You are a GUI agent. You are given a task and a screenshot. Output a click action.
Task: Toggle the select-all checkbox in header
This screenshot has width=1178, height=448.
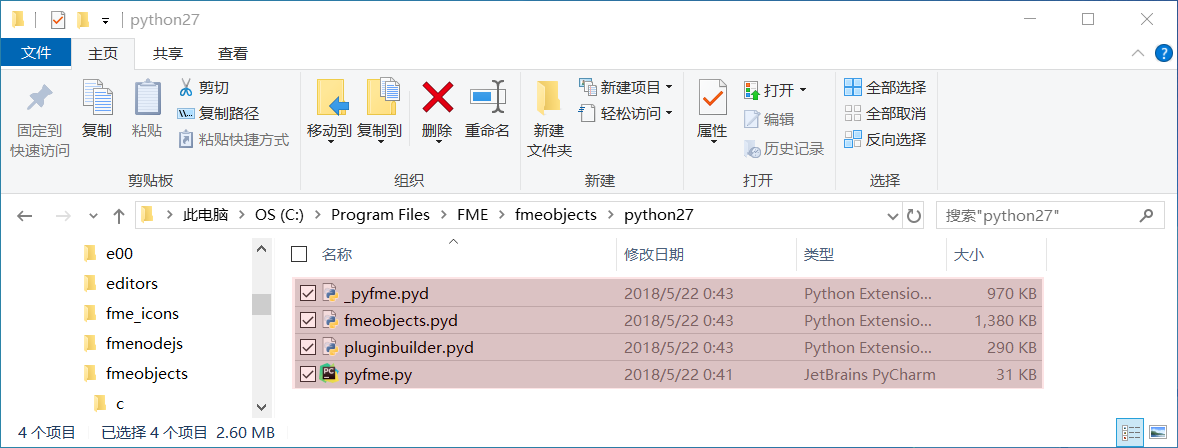click(x=299, y=255)
